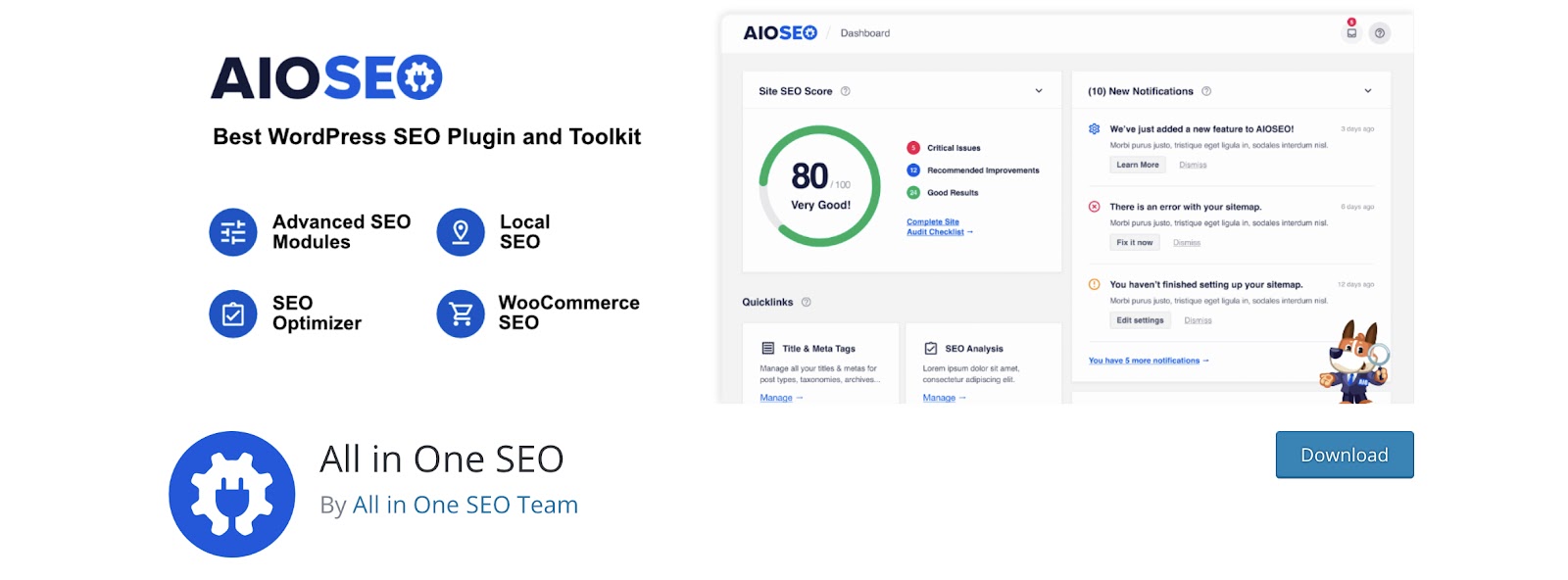Click the red Critical Issues badge
1568x580 pixels.
[x=913, y=148]
